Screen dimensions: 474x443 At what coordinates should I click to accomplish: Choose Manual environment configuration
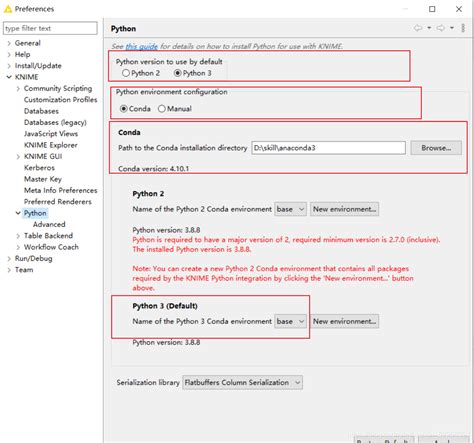(162, 109)
